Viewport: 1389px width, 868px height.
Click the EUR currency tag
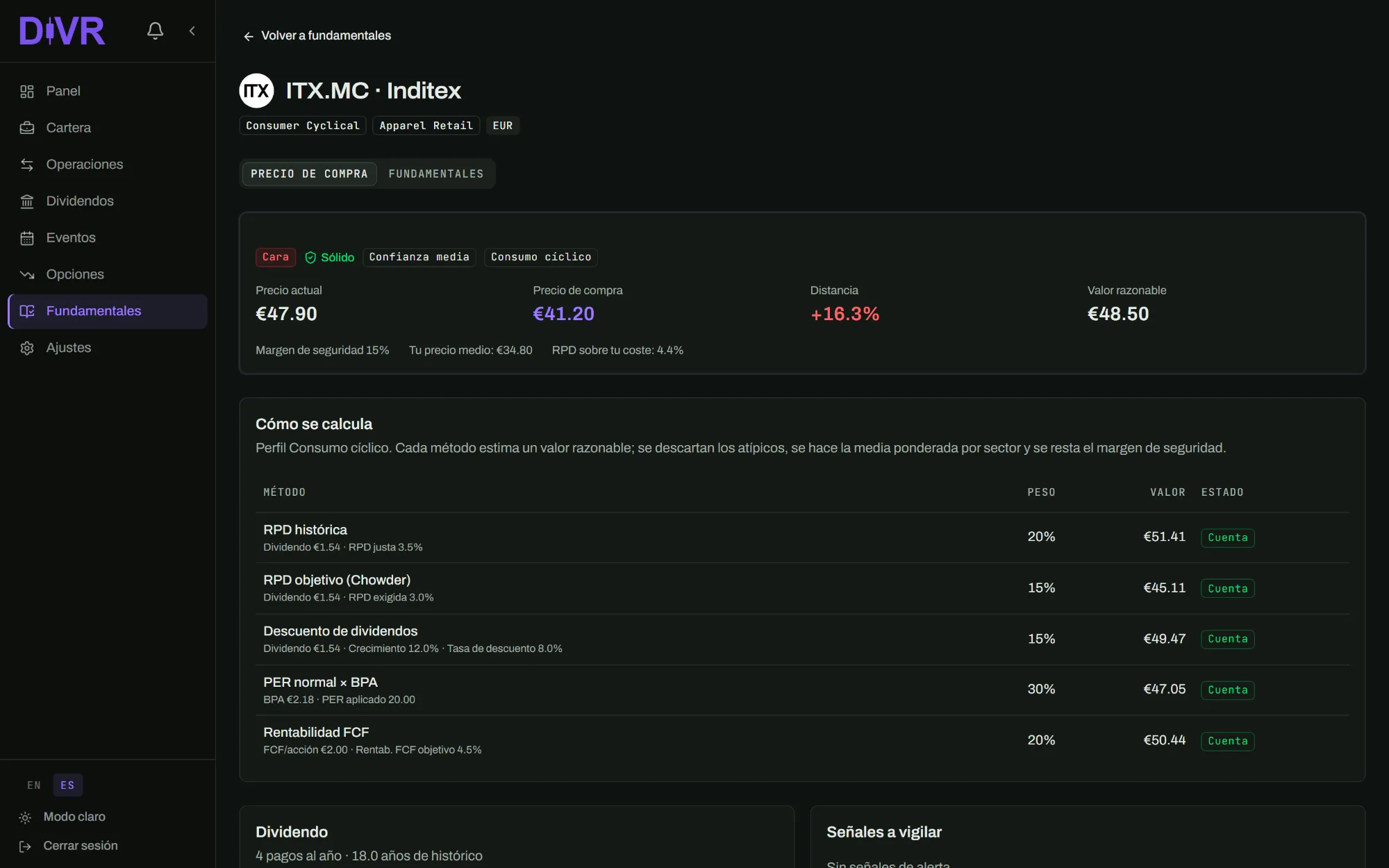tap(503, 126)
